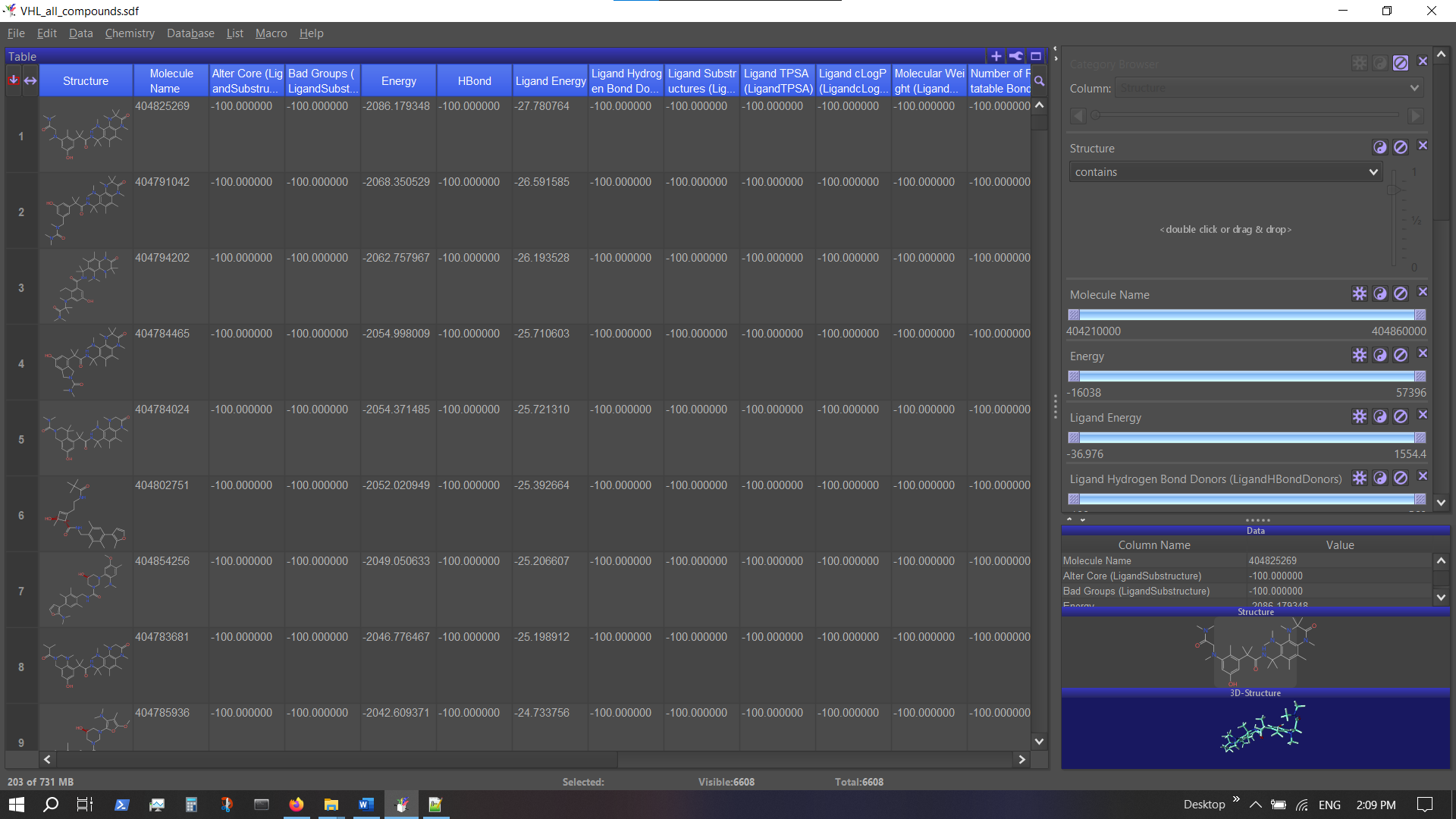
Task: Remove the Ligand Energy filter with X
Action: coord(1423,415)
